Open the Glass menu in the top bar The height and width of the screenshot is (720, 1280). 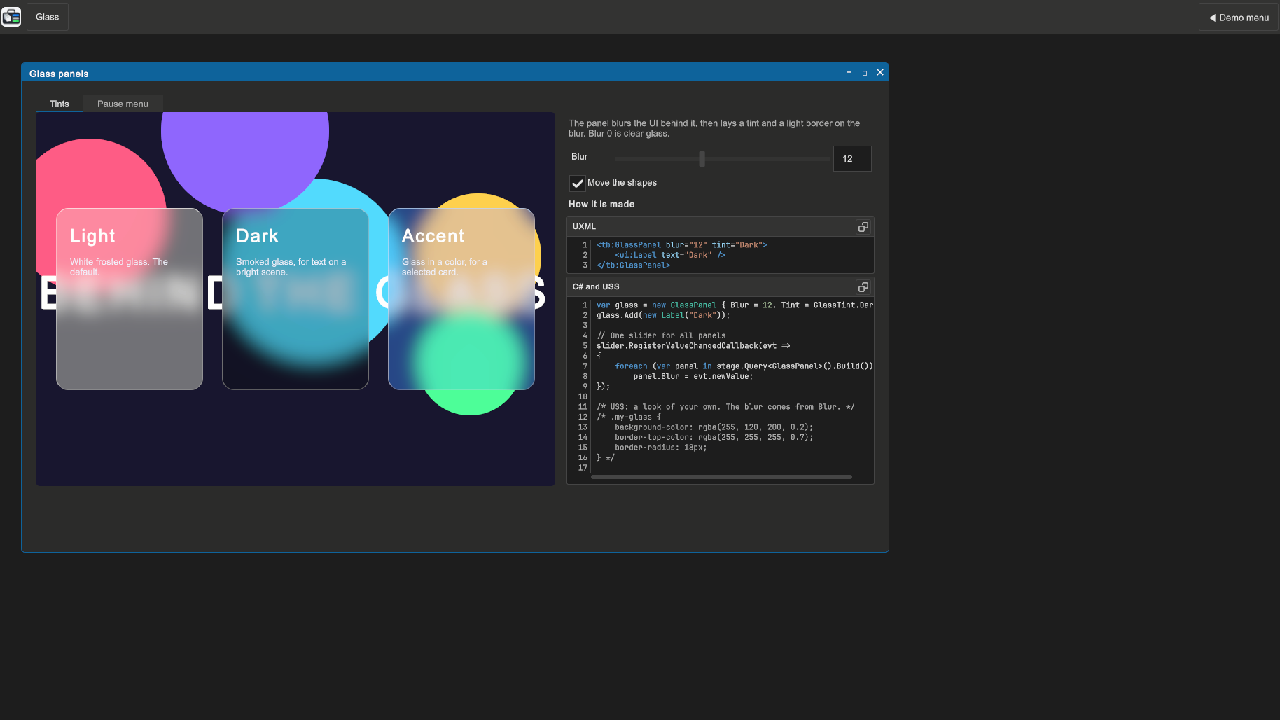(x=47, y=17)
